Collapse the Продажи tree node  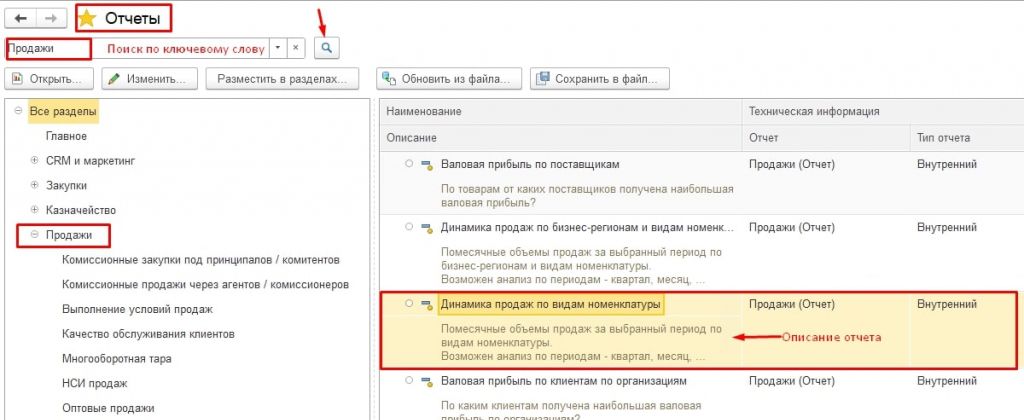tap(35, 235)
